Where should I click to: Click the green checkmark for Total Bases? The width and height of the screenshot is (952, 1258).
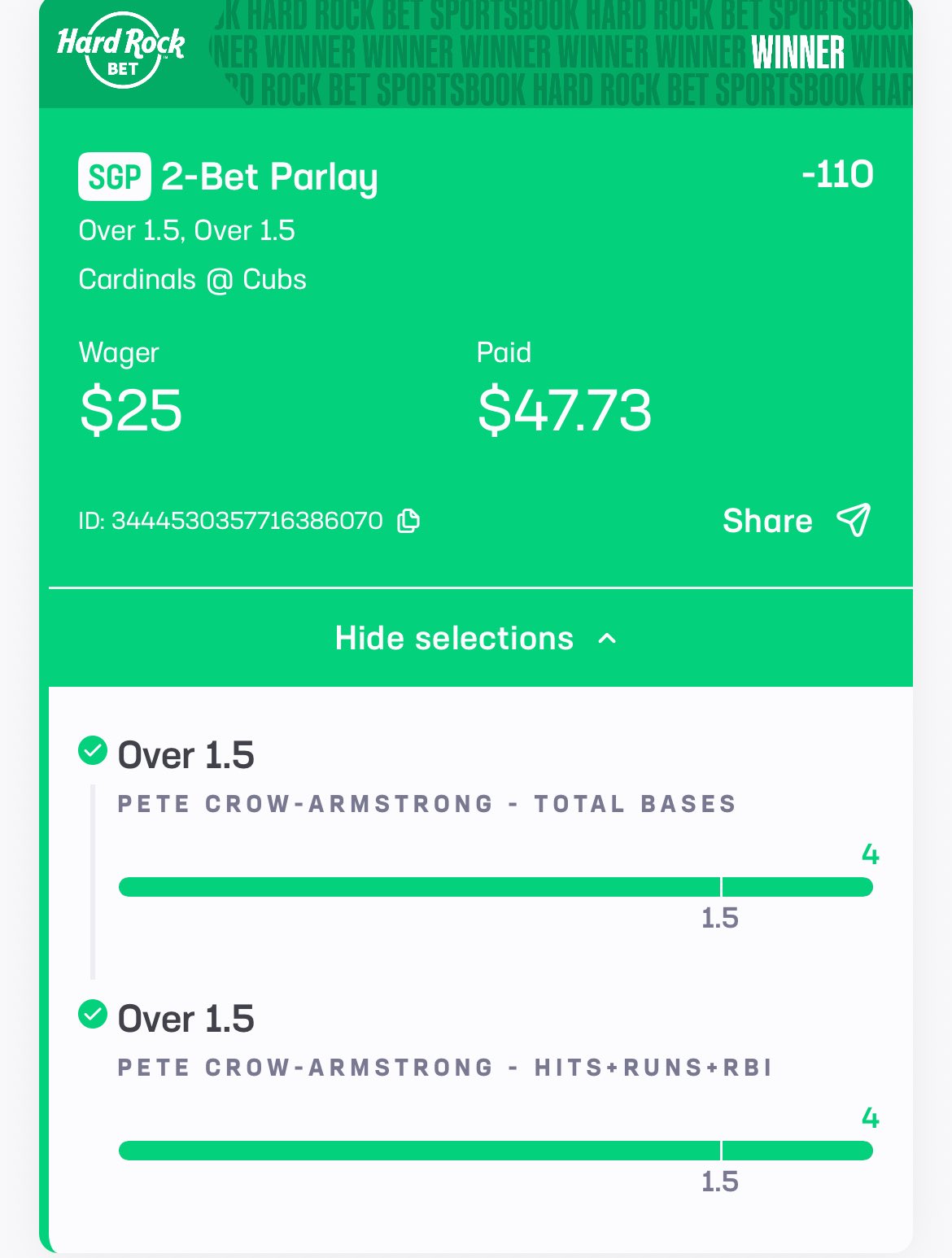tap(93, 750)
